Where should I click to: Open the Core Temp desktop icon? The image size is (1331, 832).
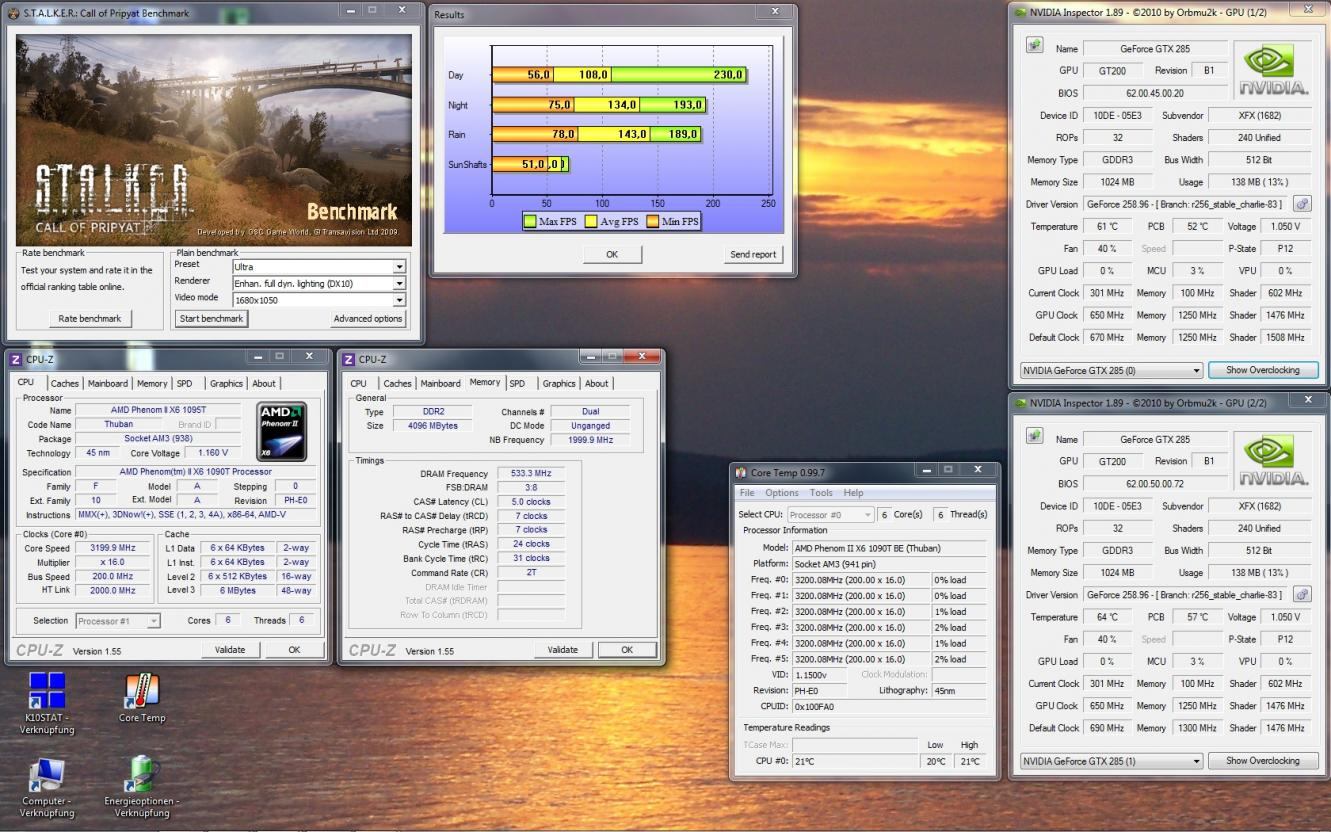click(142, 698)
